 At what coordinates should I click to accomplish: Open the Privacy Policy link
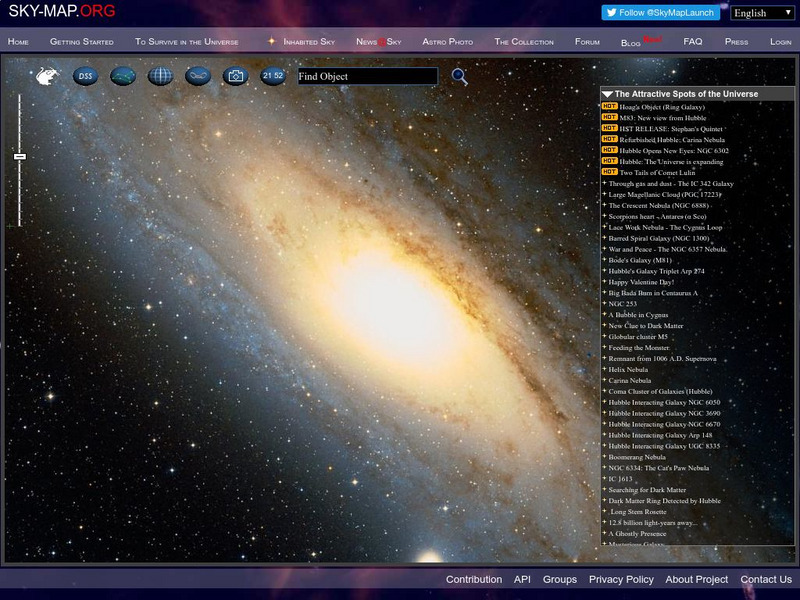[x=620, y=579]
